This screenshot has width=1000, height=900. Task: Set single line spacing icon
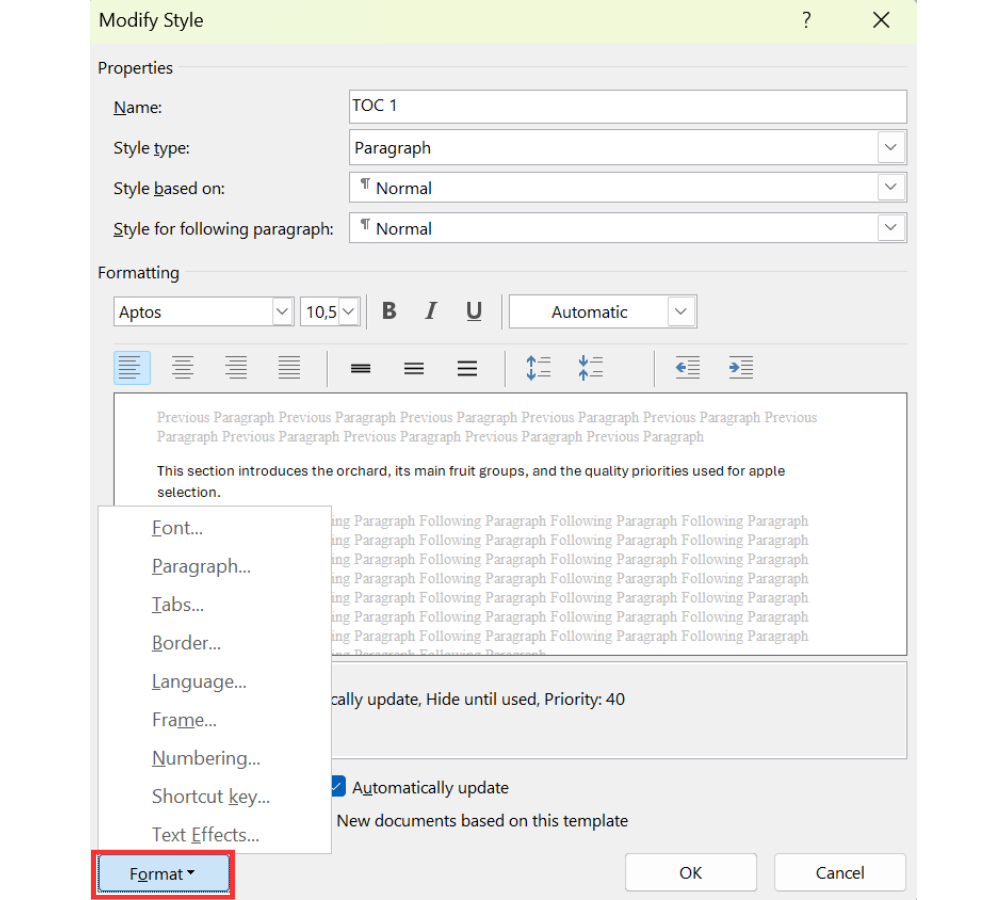click(x=360, y=368)
